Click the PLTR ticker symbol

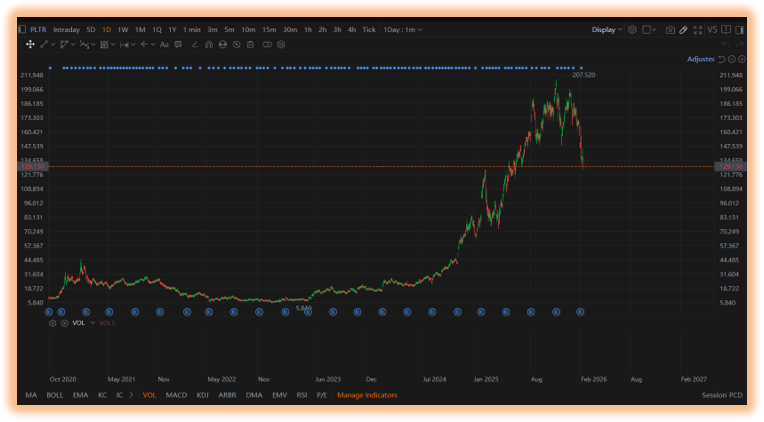click(38, 30)
